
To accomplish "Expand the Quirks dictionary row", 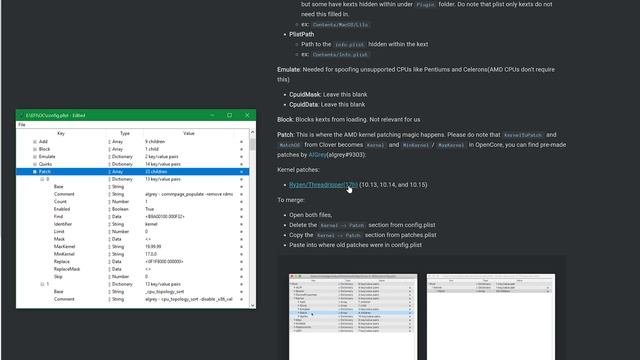I will (35, 164).
